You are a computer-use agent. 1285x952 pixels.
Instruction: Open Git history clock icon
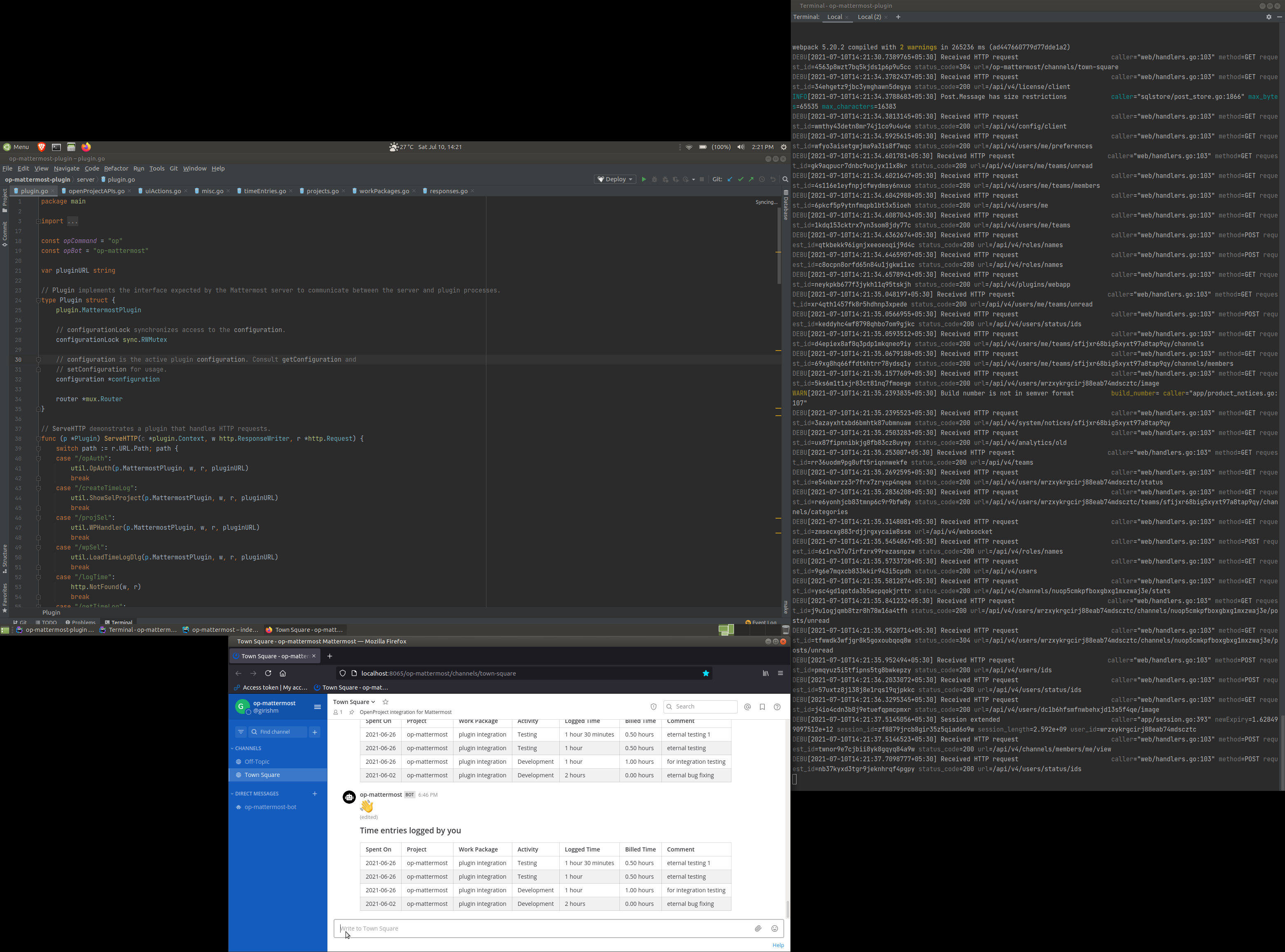[x=762, y=179]
